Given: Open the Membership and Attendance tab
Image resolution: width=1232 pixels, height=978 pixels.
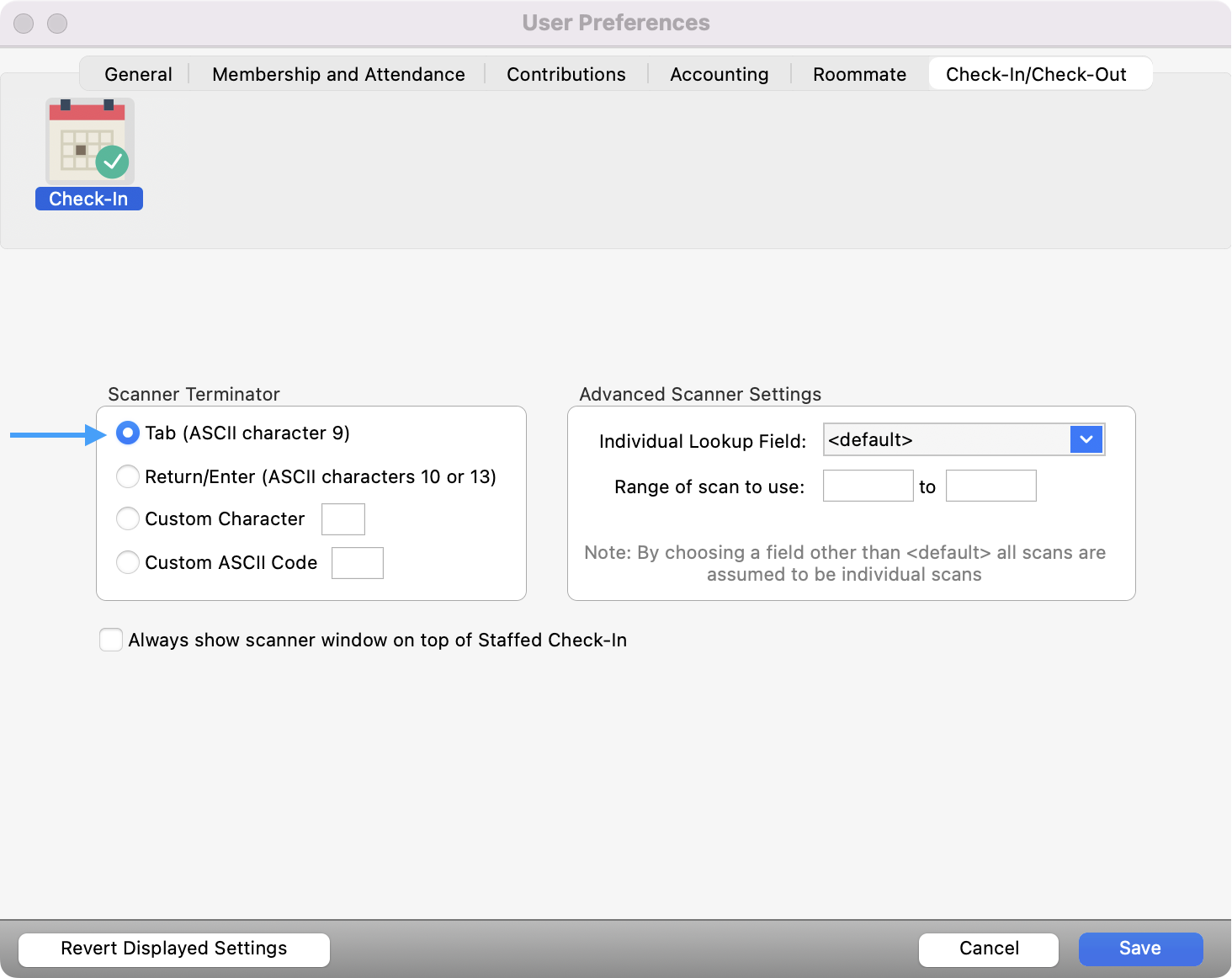Looking at the screenshot, I should pyautogui.click(x=338, y=74).
